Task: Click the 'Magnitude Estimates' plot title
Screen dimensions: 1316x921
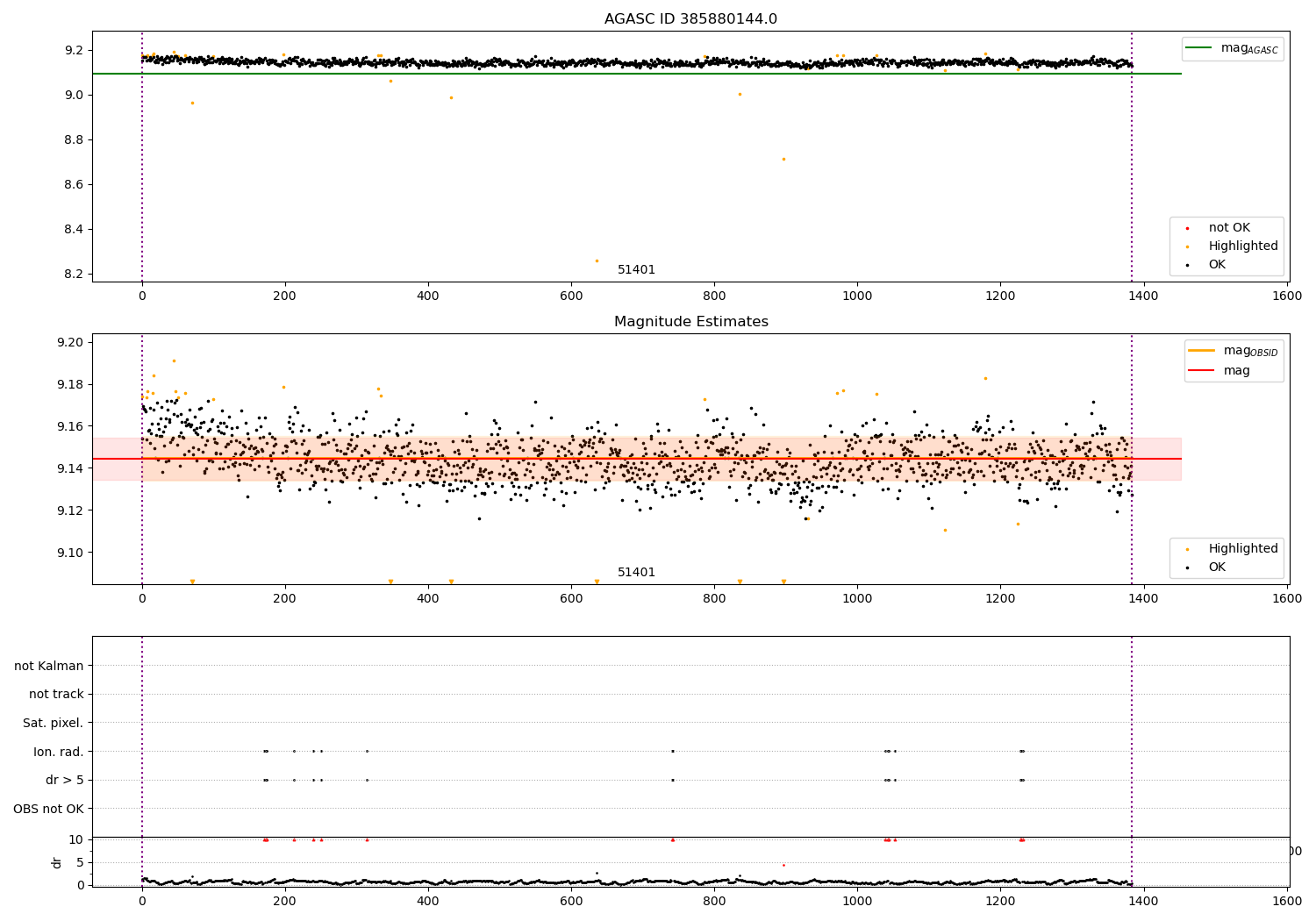Action: point(690,322)
